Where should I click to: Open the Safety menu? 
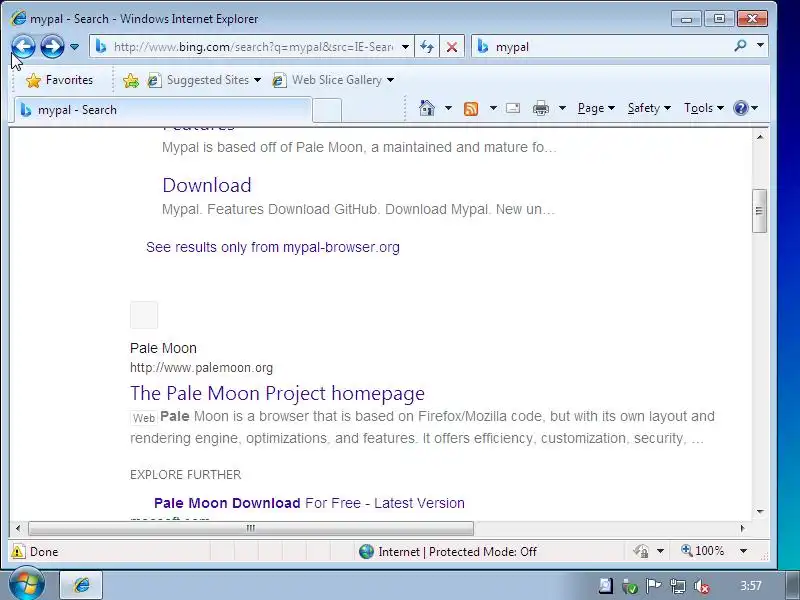point(649,108)
